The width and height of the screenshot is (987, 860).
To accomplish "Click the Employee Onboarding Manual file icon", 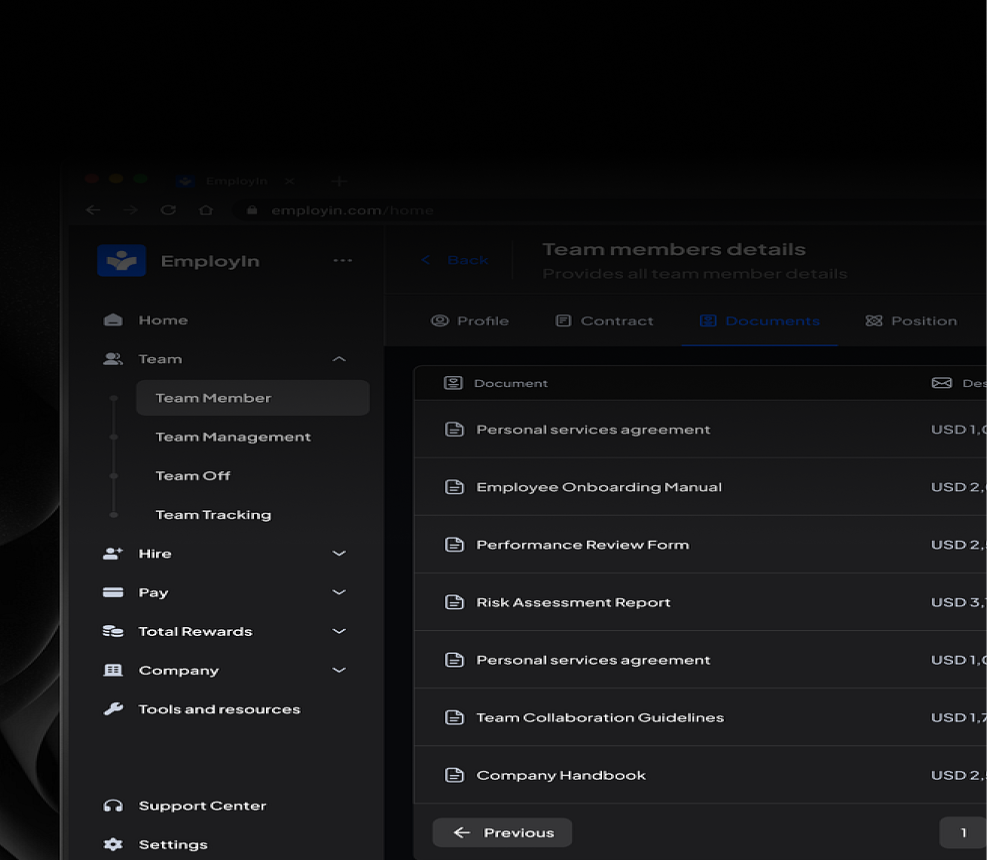I will (454, 487).
